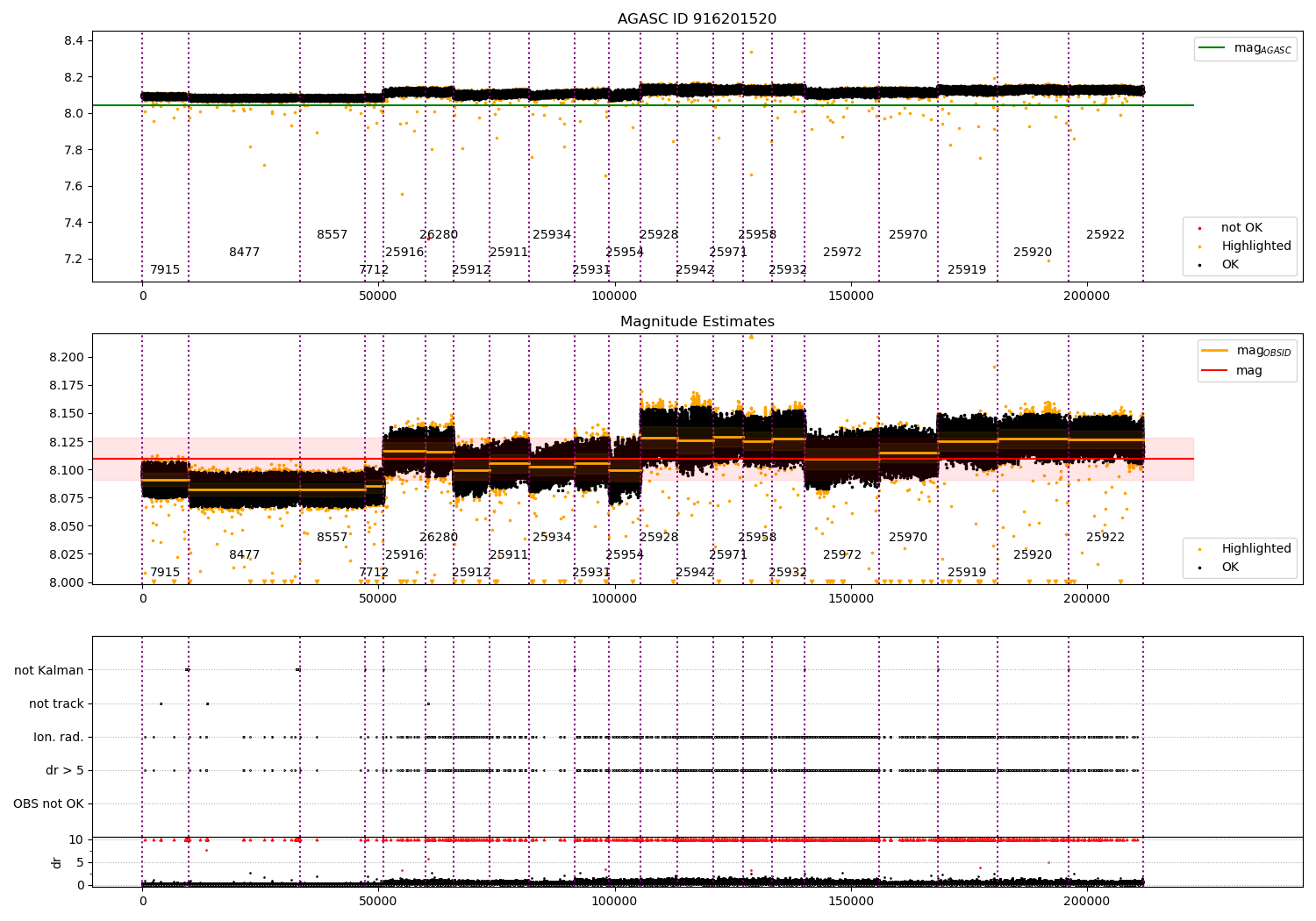Click the '8.000' y-axis tick label
Screen dimensions: 1316x921
(x=67, y=582)
